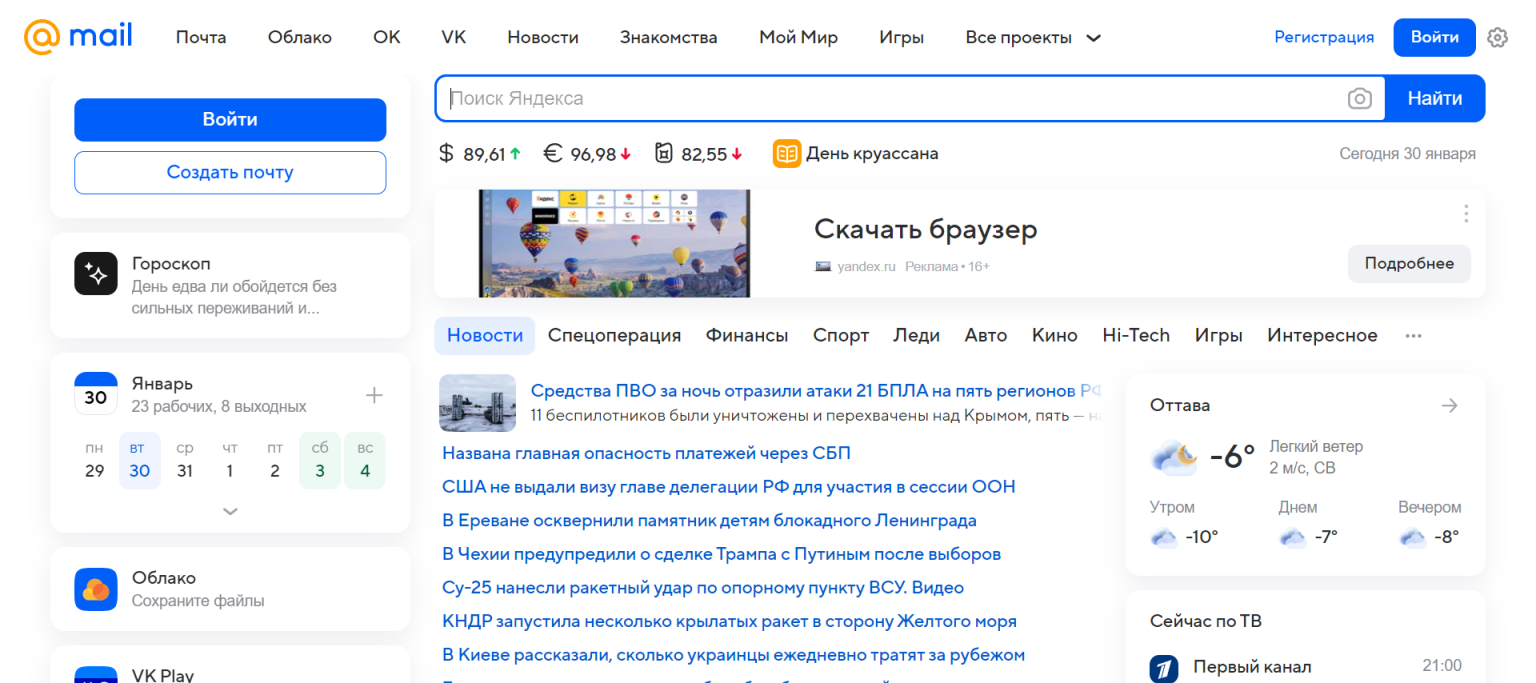Viewport: 1536px width, 683px height.
Task: Click the Облако cloud storage icon
Action: tap(95, 589)
